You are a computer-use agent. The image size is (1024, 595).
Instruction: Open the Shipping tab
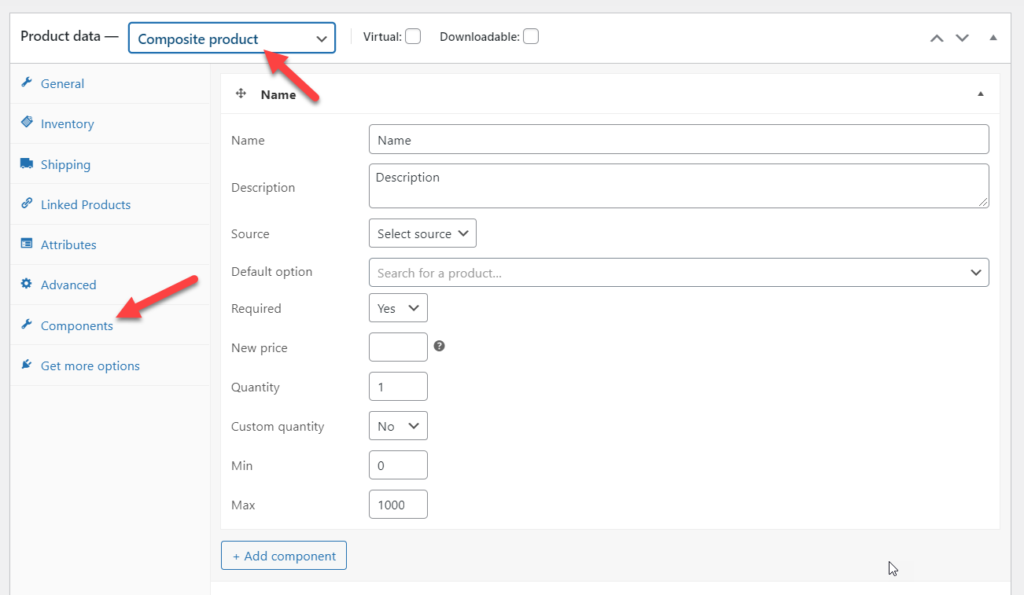point(110,165)
